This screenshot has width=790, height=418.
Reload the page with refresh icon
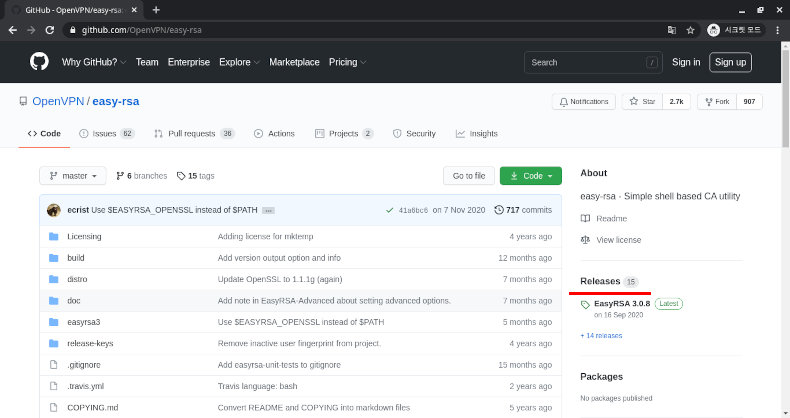click(x=49, y=30)
